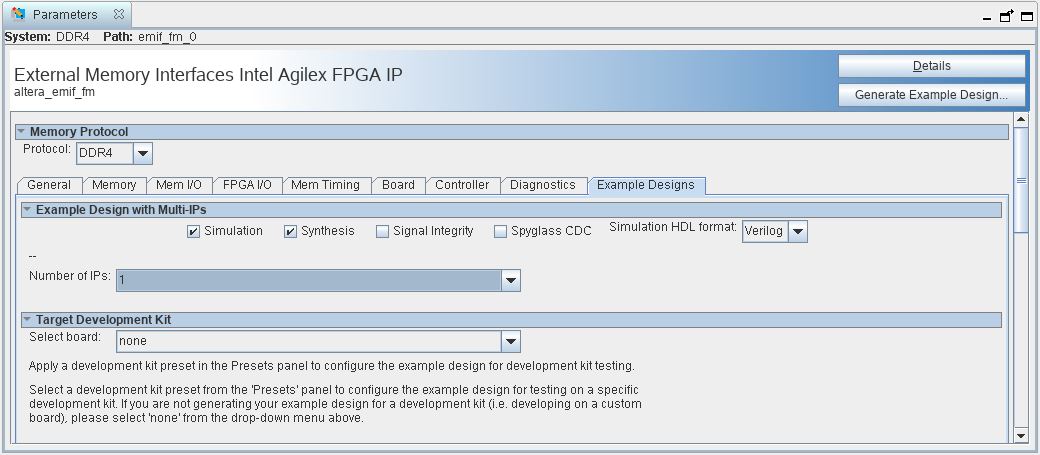Enable the Spyglass CDC checkbox
1040x455 pixels.
click(x=501, y=232)
